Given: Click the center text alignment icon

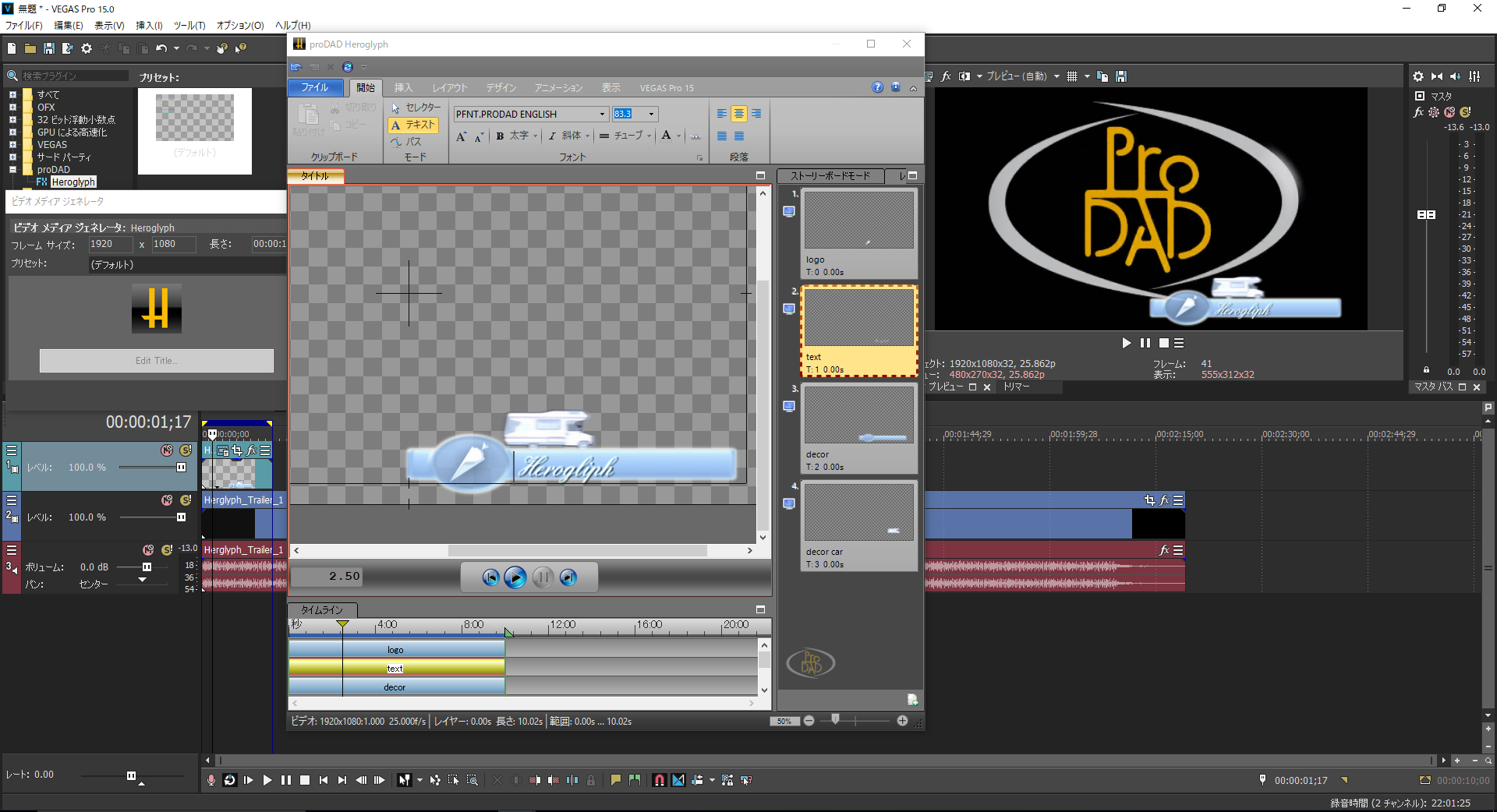Looking at the screenshot, I should (738, 114).
